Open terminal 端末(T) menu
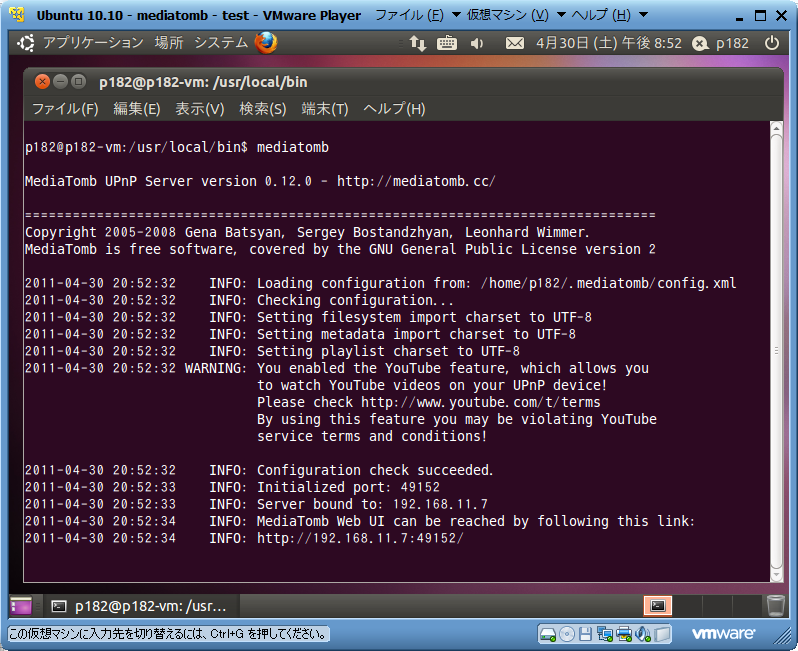 point(325,109)
